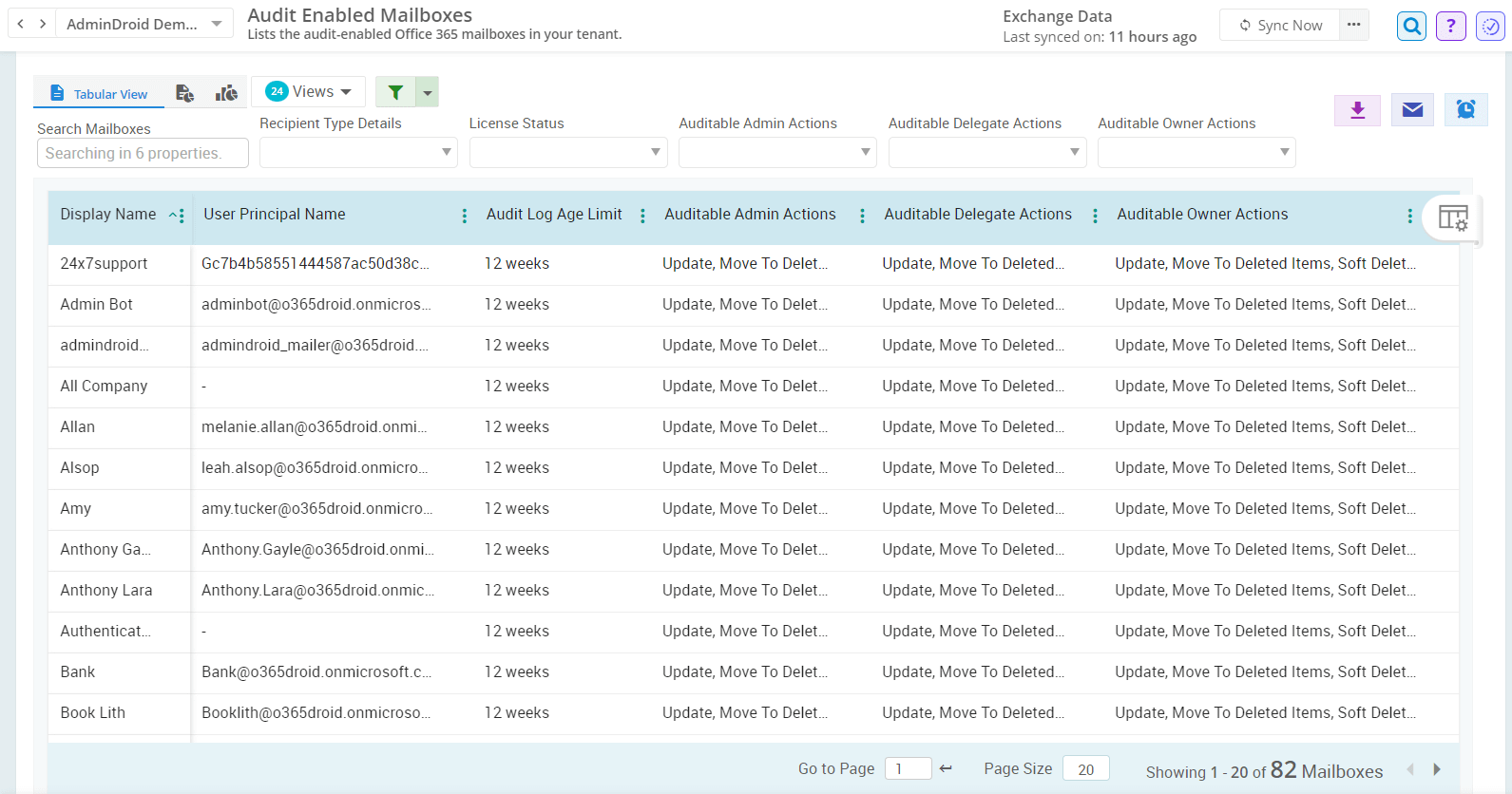Go to previous page arrow
Viewport: 1512px width, 794px height.
click(x=1410, y=769)
